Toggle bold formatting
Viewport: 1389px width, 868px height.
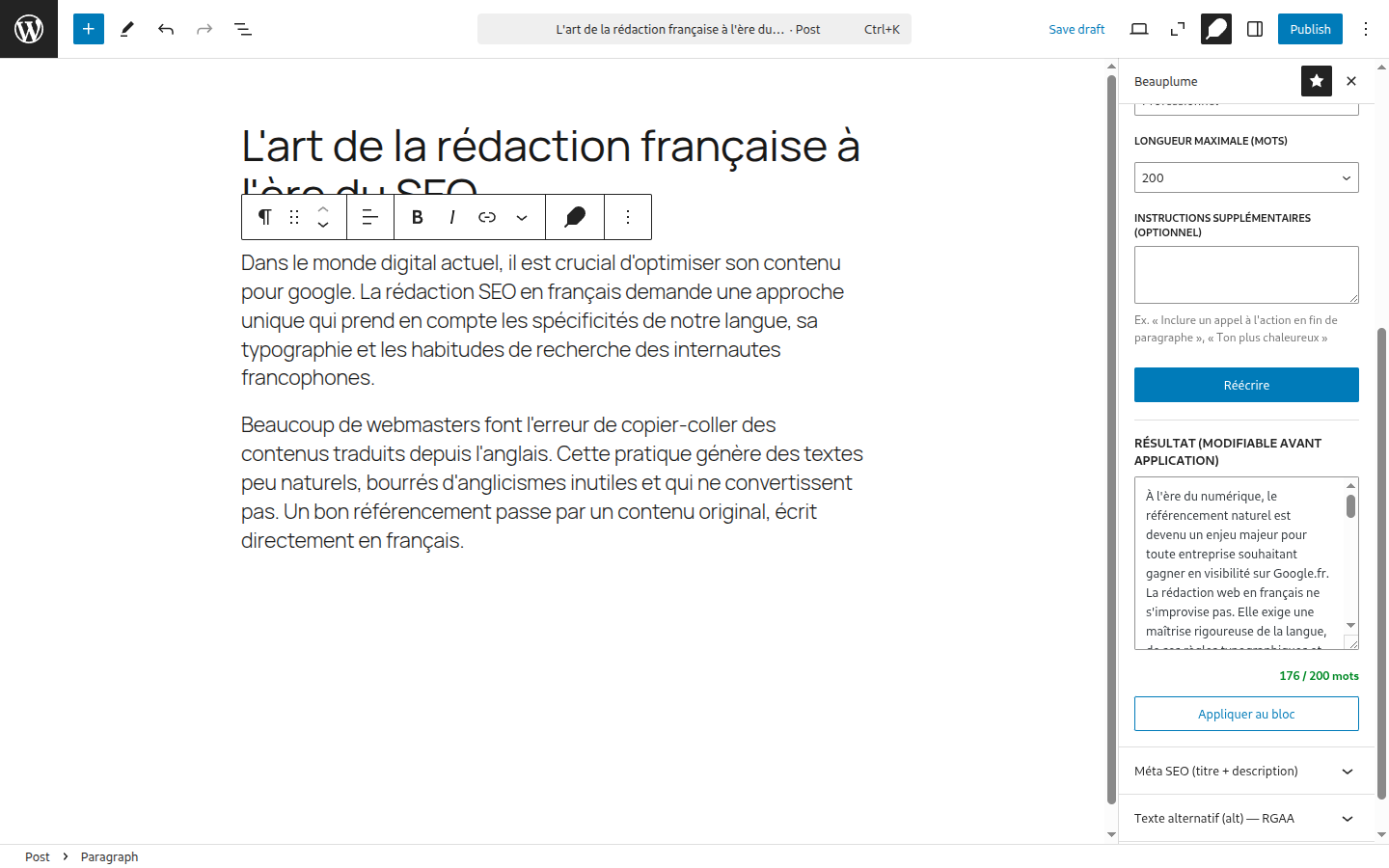pyautogui.click(x=418, y=217)
